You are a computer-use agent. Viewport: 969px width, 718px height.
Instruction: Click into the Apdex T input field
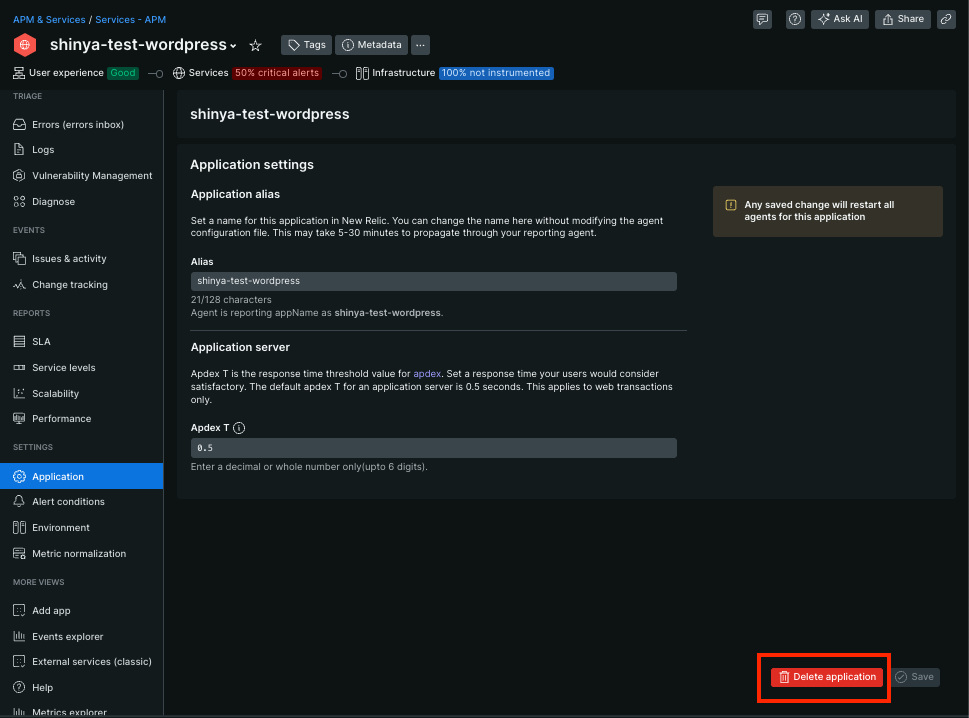(433, 448)
